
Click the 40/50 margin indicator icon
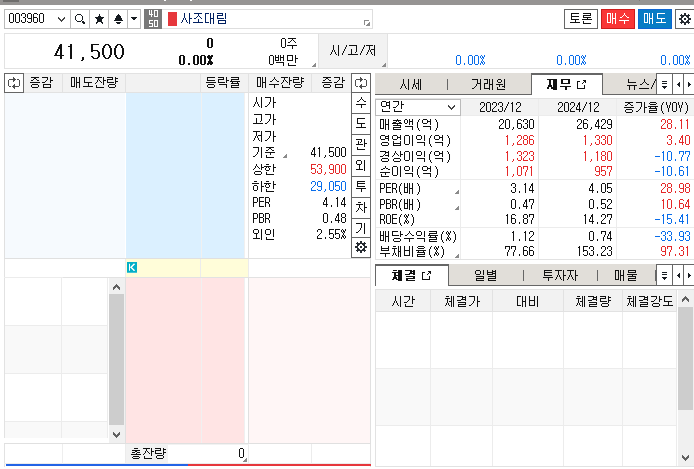tap(153, 19)
